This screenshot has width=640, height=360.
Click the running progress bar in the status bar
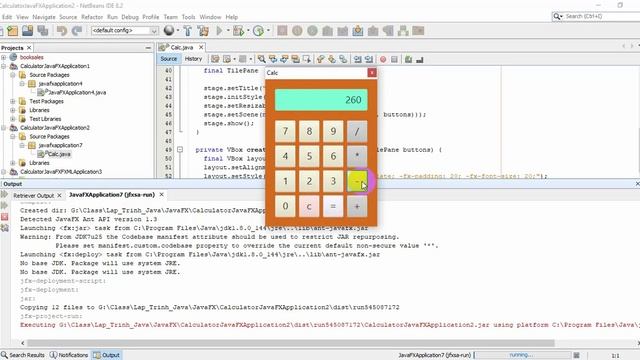click(x=522, y=355)
